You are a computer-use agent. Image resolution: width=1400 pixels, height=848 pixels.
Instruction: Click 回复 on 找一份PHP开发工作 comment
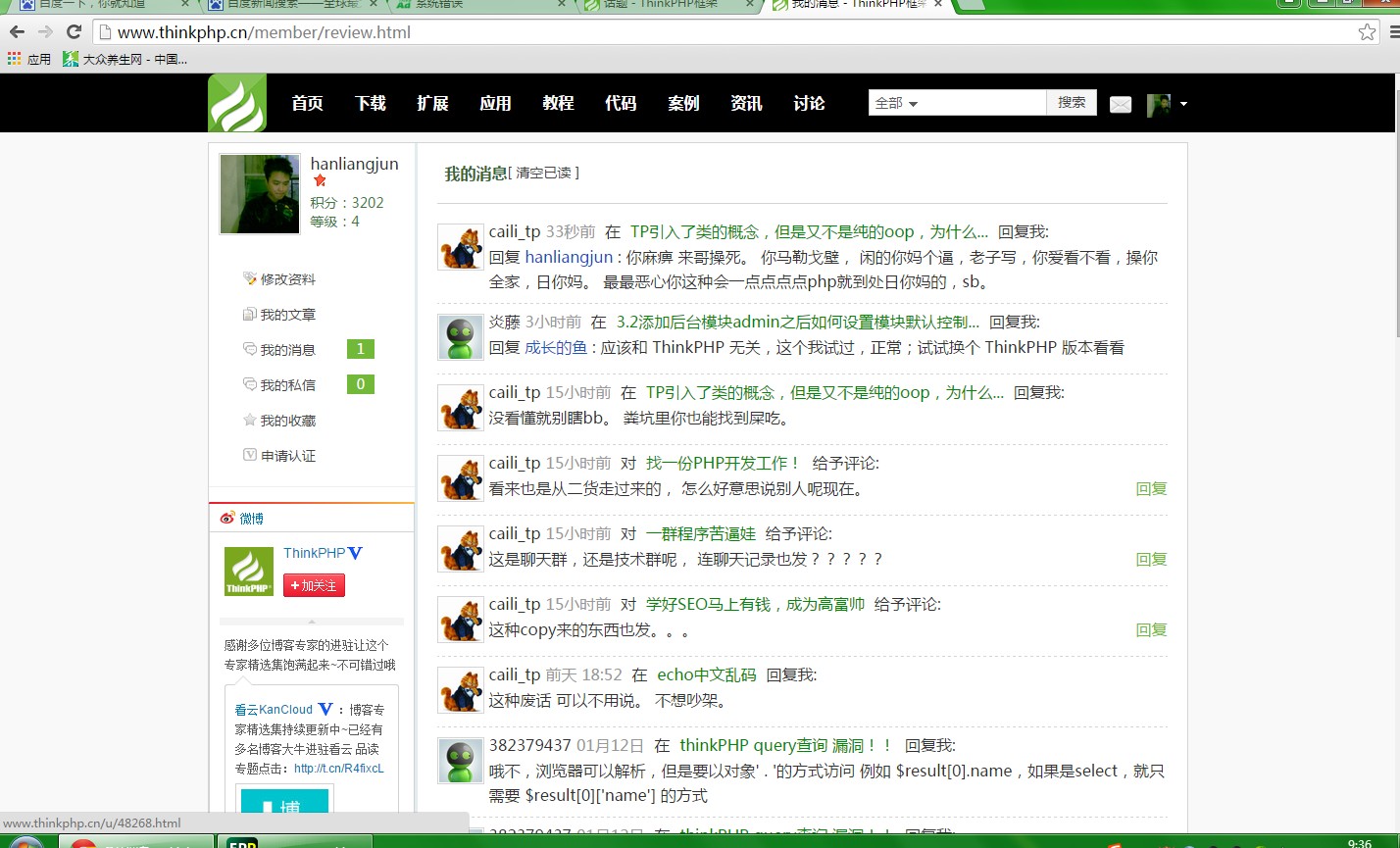(1151, 488)
